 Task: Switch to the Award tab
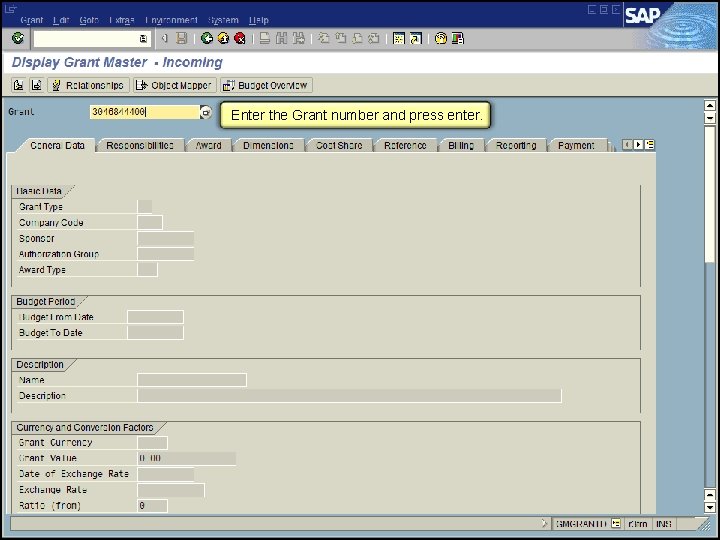pyautogui.click(x=208, y=146)
